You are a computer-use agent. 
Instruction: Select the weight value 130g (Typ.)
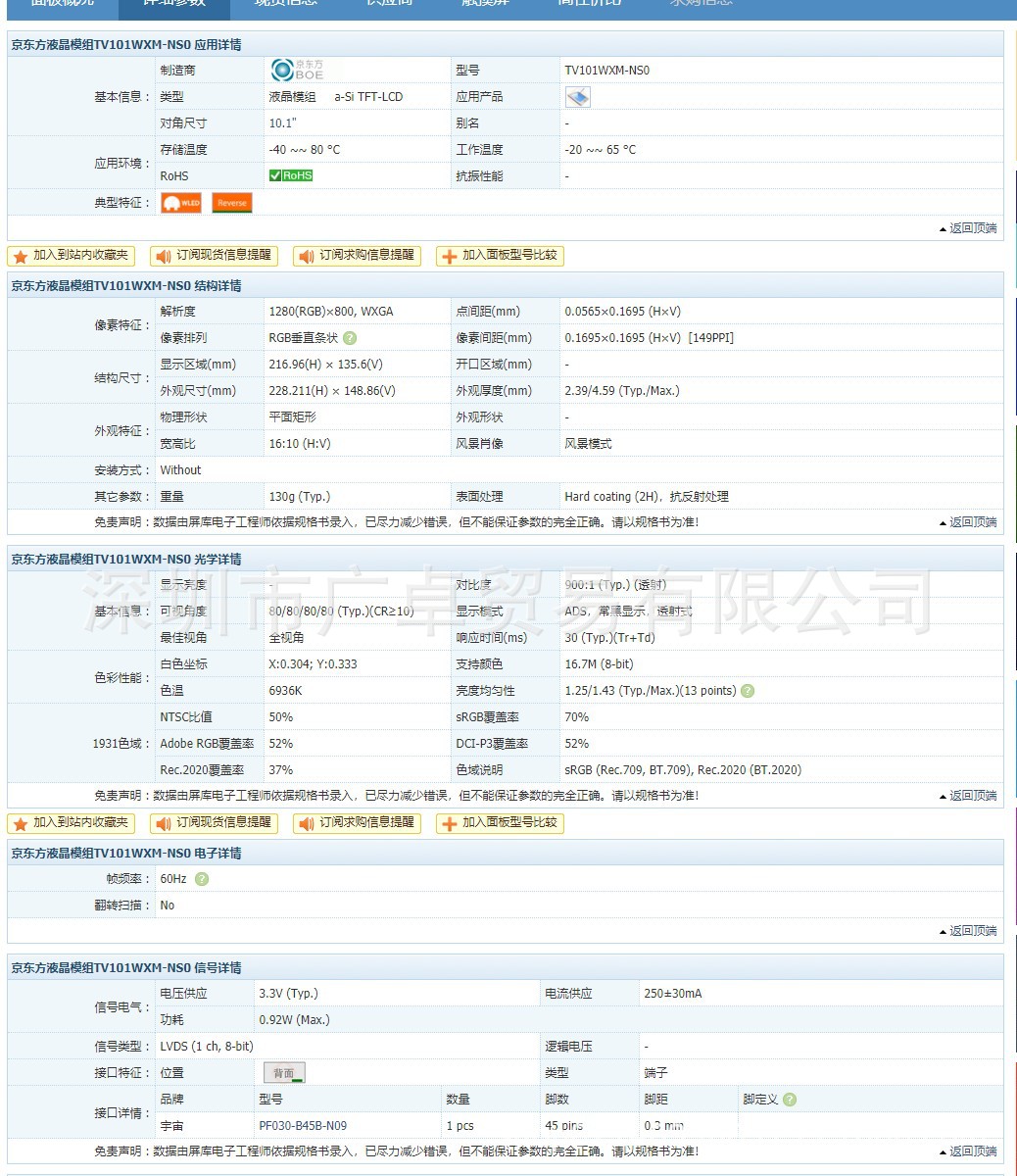click(x=300, y=497)
